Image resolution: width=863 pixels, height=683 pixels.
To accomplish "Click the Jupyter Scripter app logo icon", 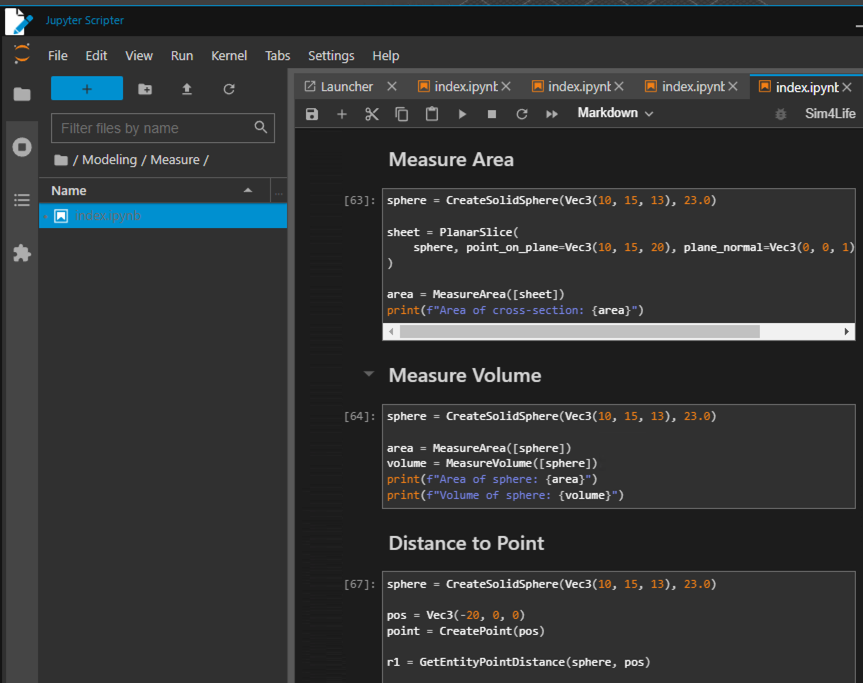I will 19,21.
